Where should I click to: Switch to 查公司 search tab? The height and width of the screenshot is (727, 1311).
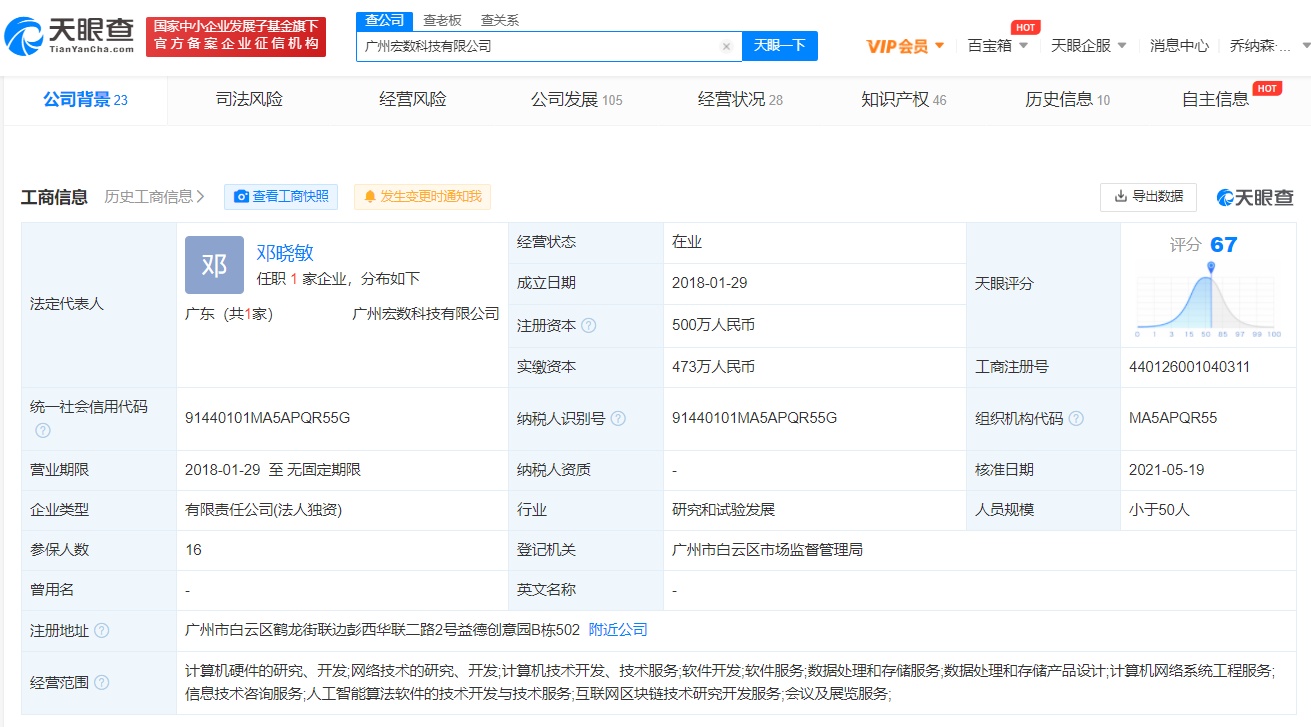tap(385, 20)
